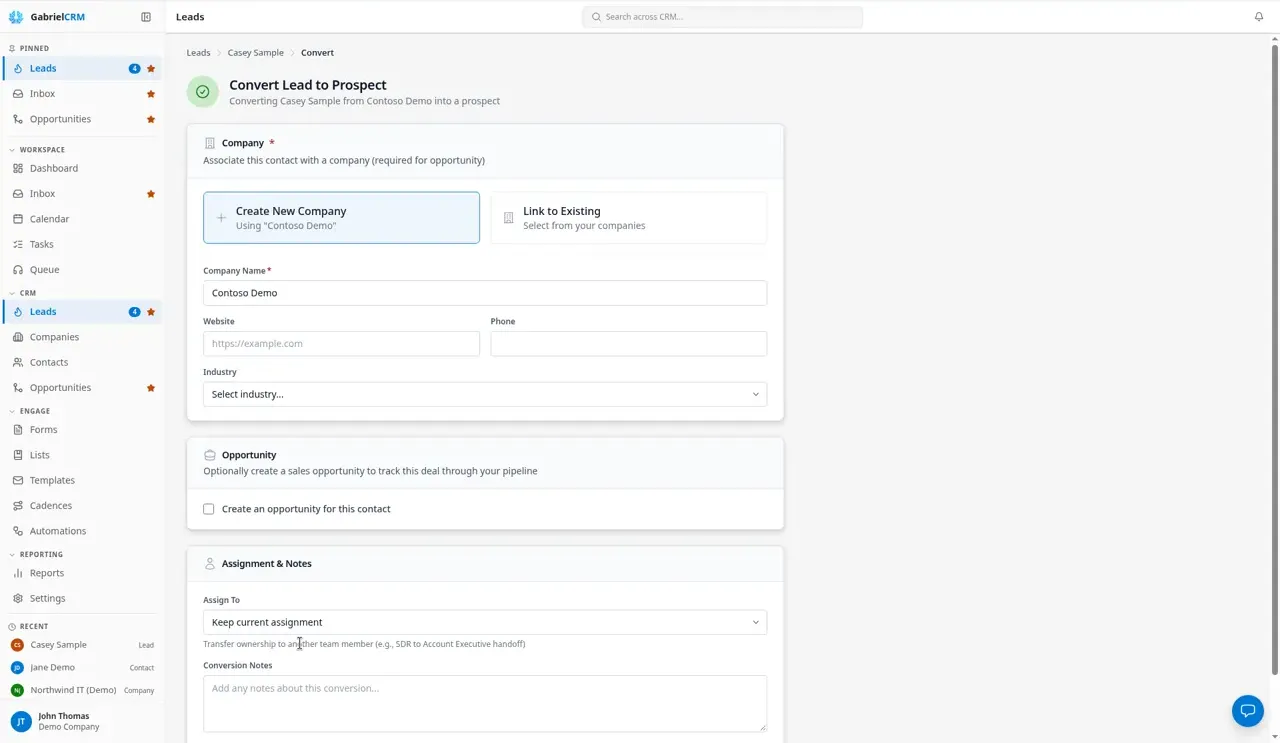Open recent contact Jane Demo
Viewport: 1280px width, 743px height.
coord(82,667)
